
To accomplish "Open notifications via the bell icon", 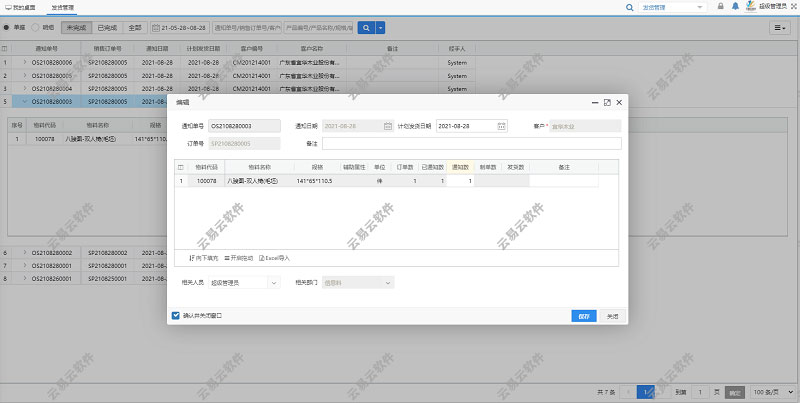I will [735, 6].
